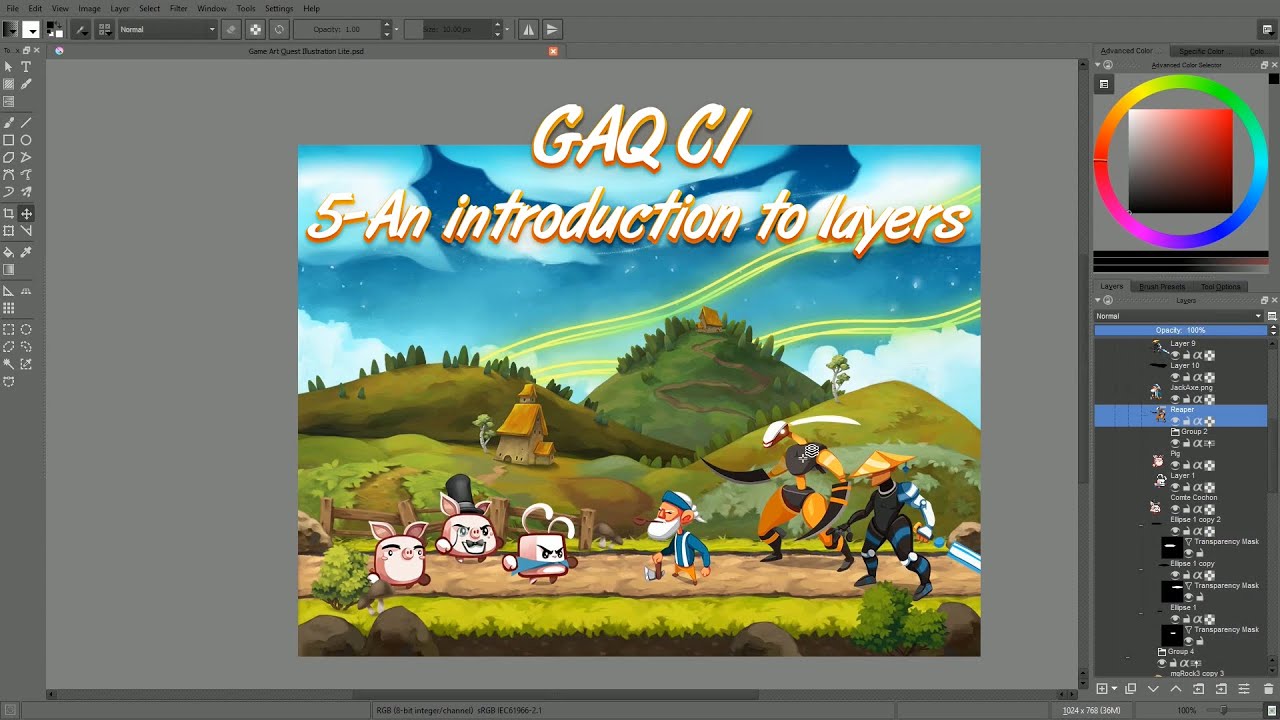
Task: Select the Perspective Grid tool
Action: tap(26, 291)
